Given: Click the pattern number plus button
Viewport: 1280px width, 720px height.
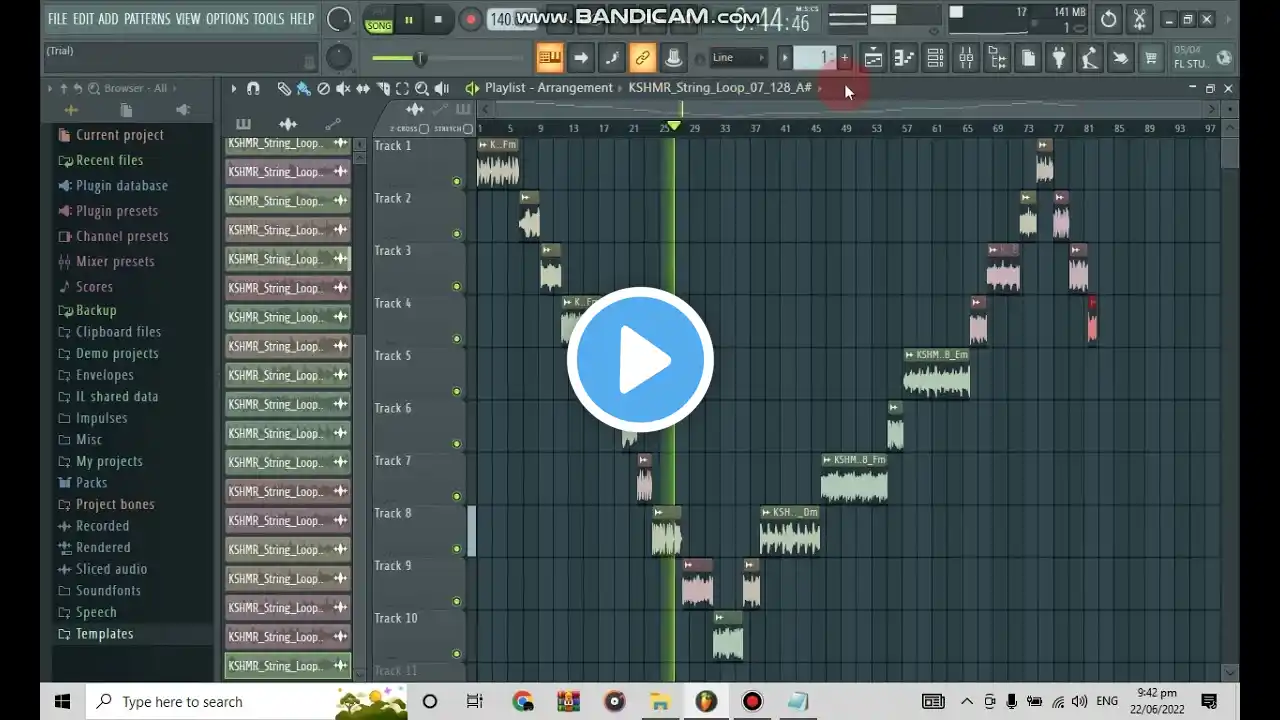Looking at the screenshot, I should pyautogui.click(x=844, y=58).
